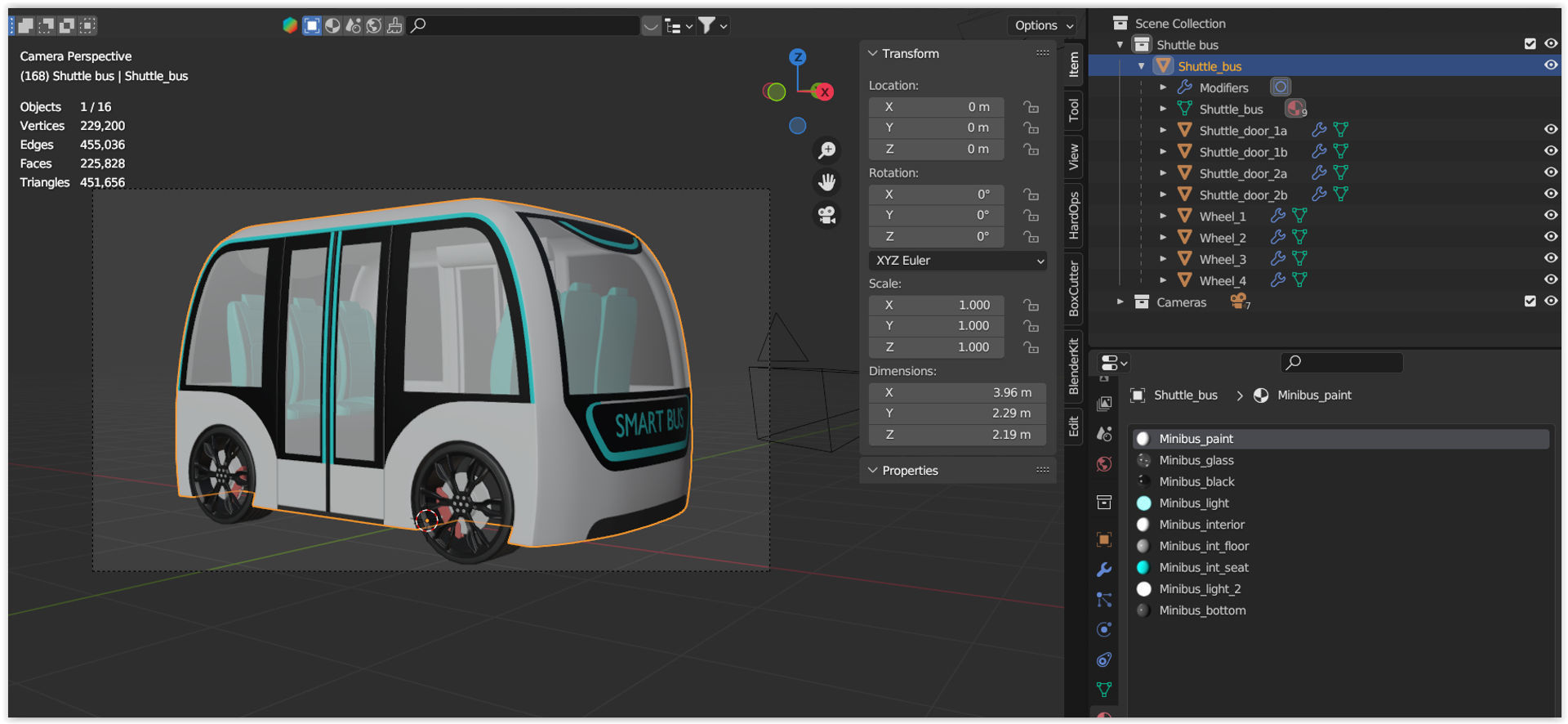Uncheck the Shuttle bus collection checkbox

point(1530,44)
